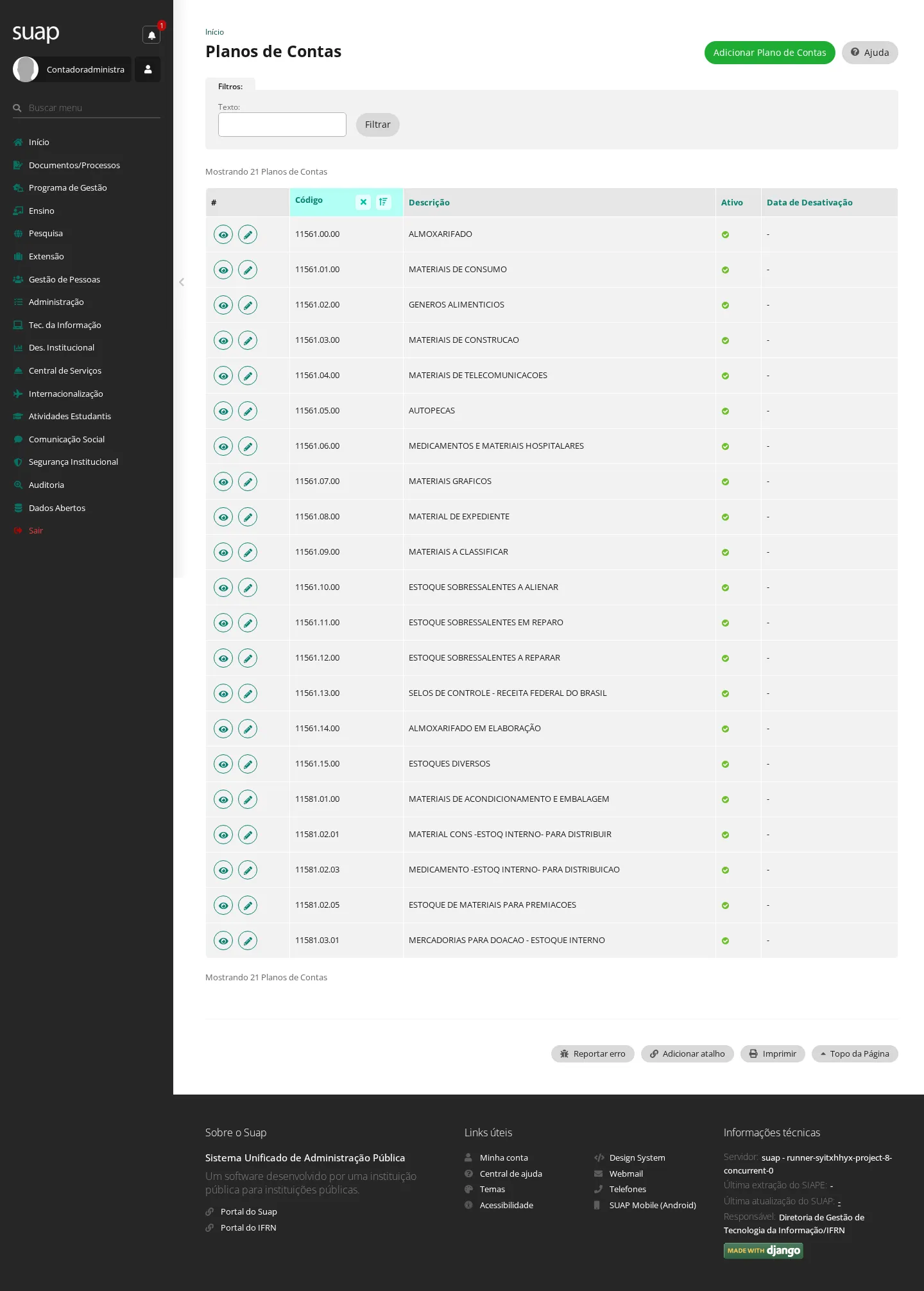Viewport: 924px width, 1291px height.
Task: Edit the AUTOPECAS account plan
Action: pyautogui.click(x=248, y=411)
